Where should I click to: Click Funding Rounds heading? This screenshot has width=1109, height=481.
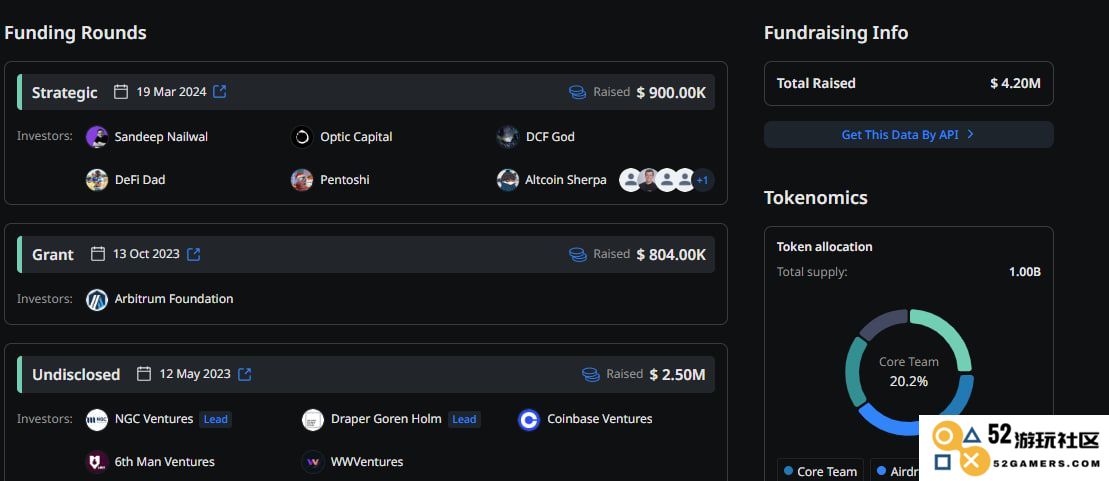click(x=75, y=33)
